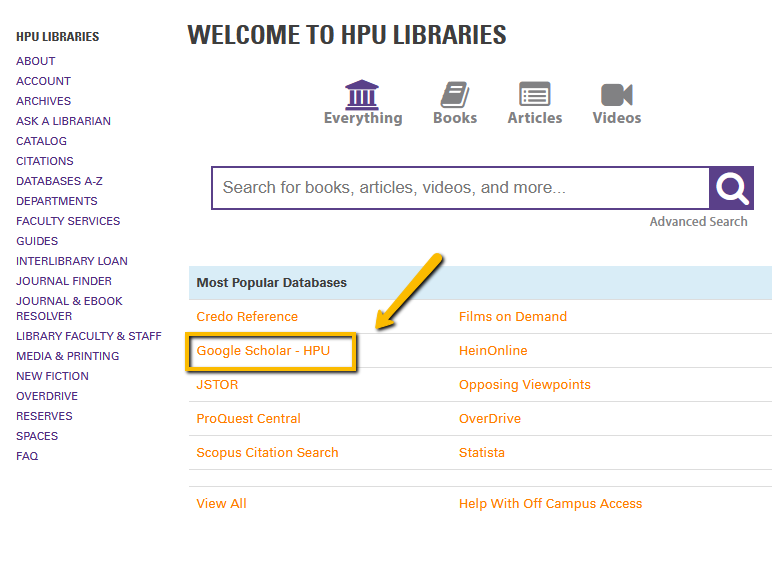Open Films on Demand link
772x575 pixels.
point(512,317)
